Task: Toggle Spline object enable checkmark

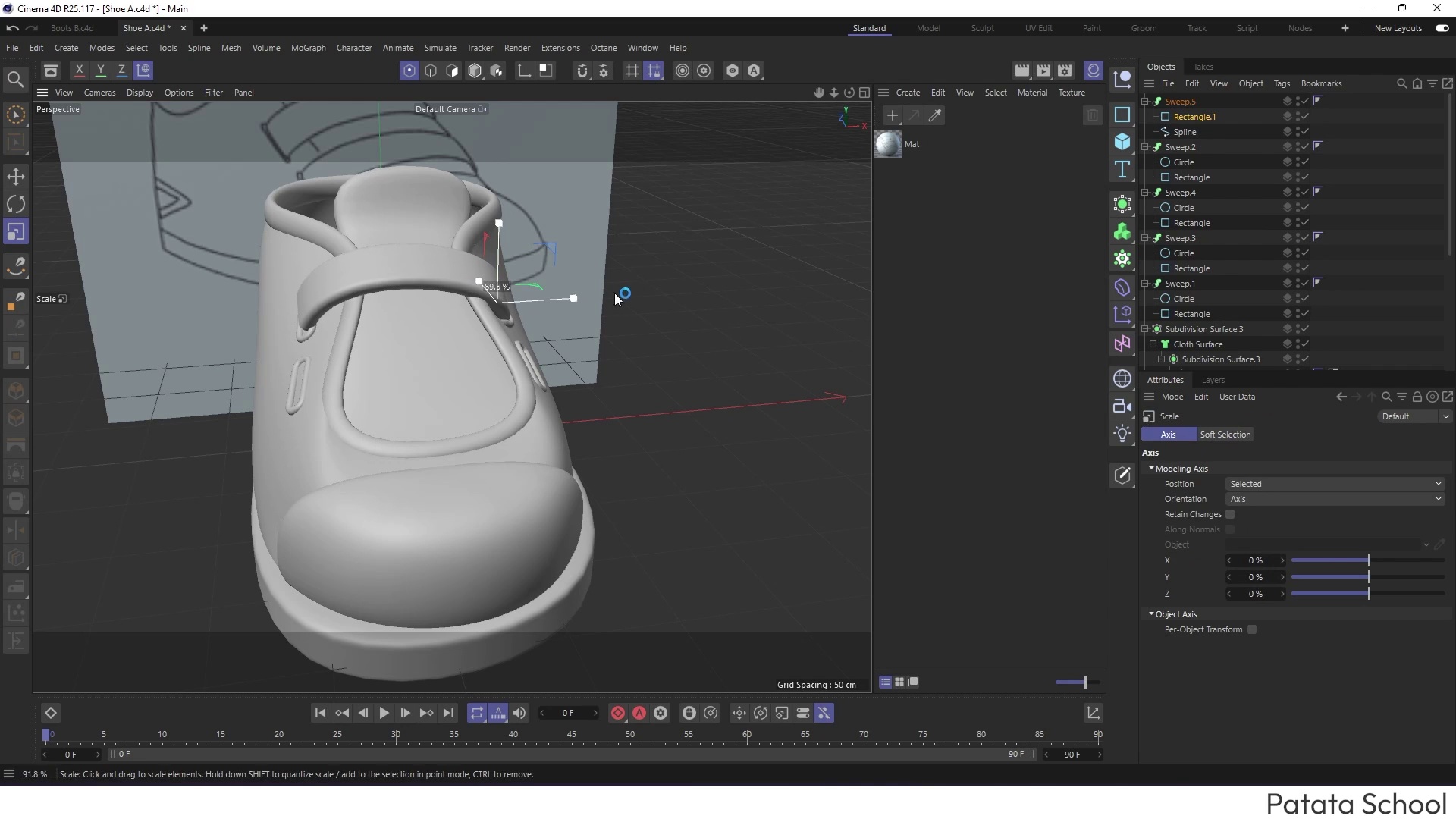Action: pos(1305,132)
